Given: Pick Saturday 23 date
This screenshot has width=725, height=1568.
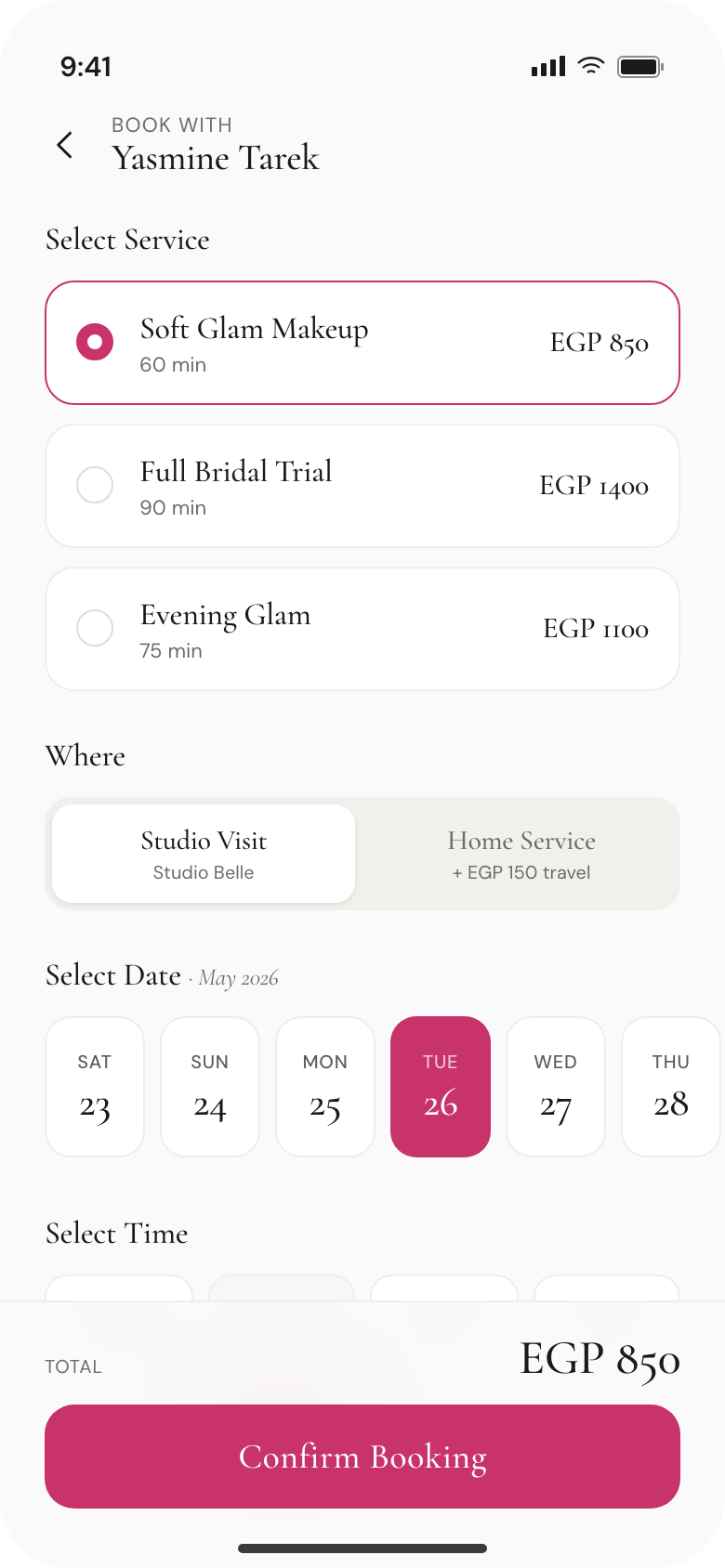Looking at the screenshot, I should tap(95, 1087).
